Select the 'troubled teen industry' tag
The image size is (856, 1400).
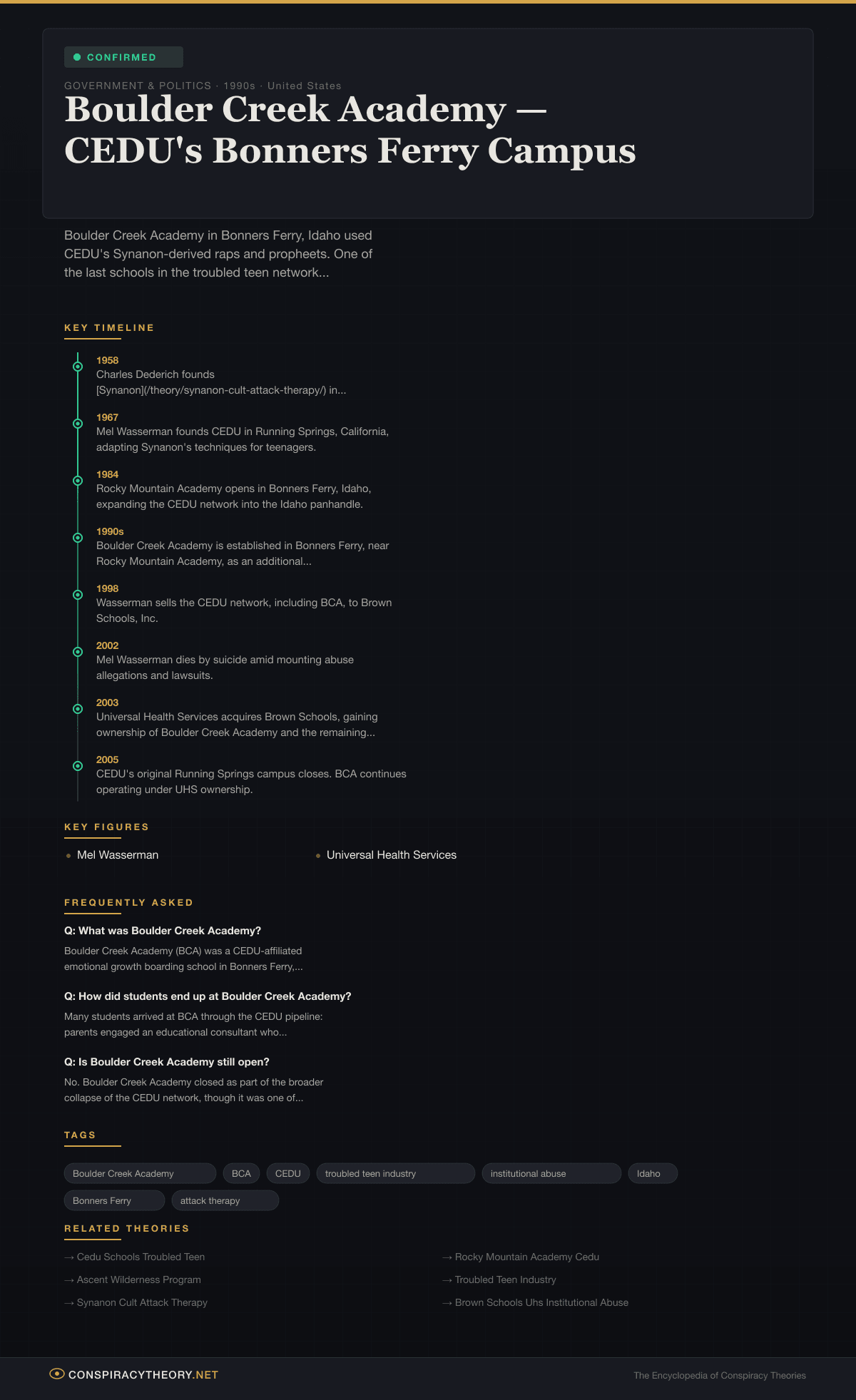click(x=395, y=1173)
